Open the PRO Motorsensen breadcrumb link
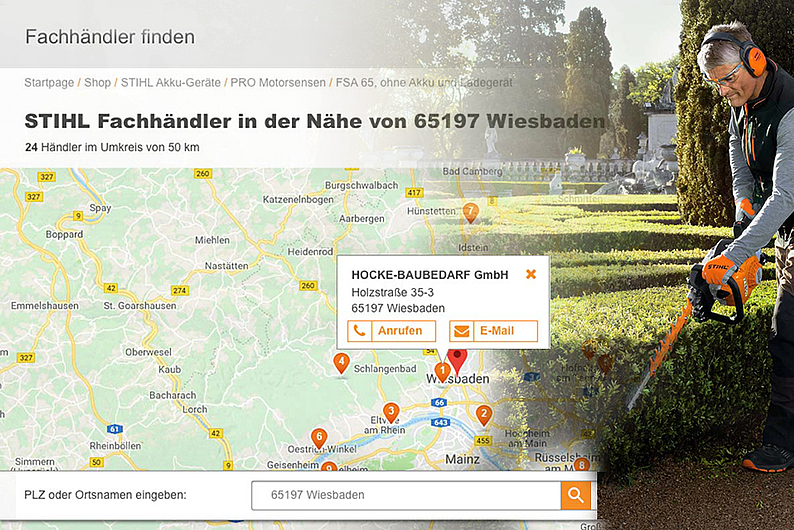Screen dimensions: 794x530 [x=278, y=83]
